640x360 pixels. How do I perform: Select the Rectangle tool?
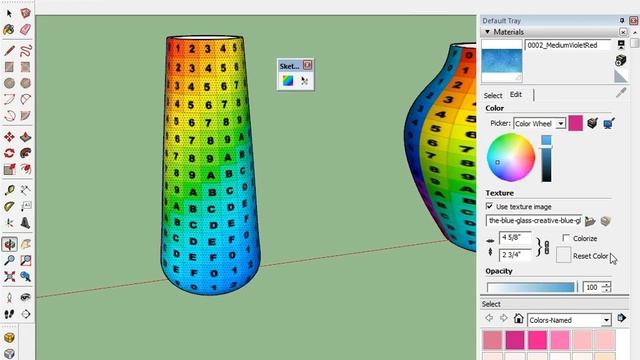click(9, 67)
